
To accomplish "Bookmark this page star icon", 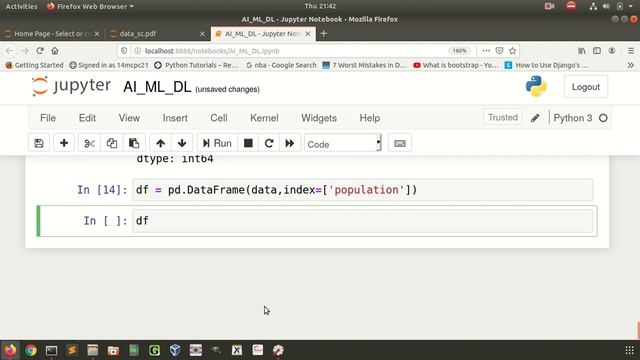I will 513,51.
